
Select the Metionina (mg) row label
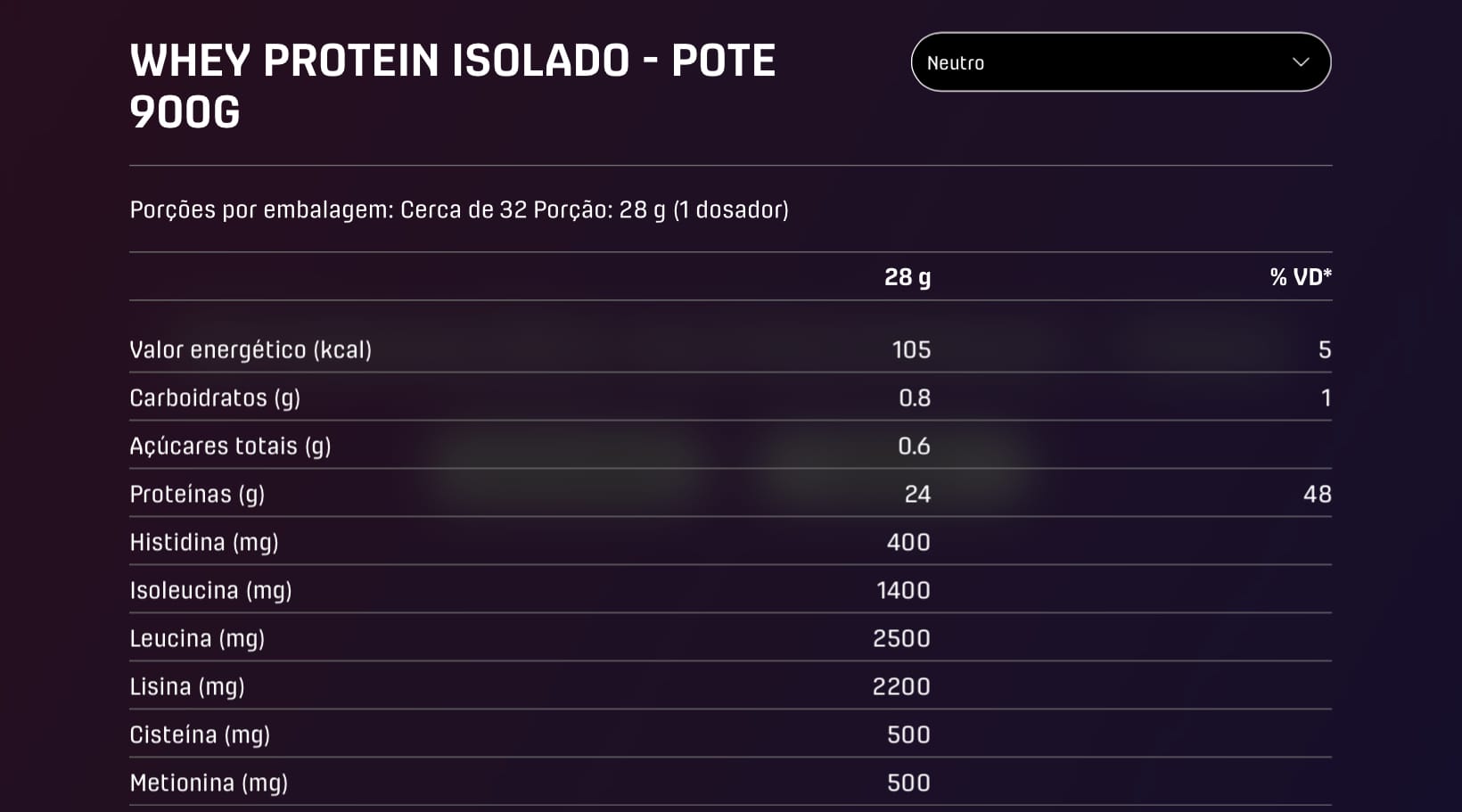point(209,783)
